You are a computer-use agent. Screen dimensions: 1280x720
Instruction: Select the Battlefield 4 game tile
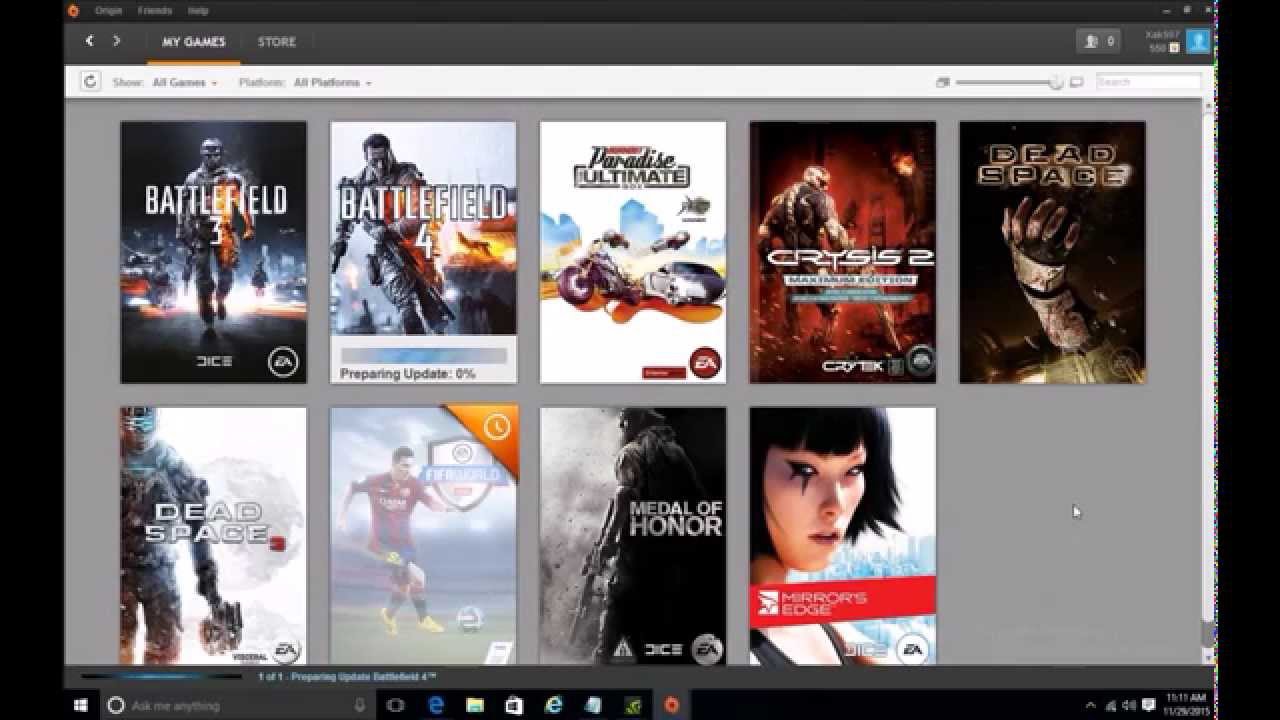pyautogui.click(x=424, y=252)
